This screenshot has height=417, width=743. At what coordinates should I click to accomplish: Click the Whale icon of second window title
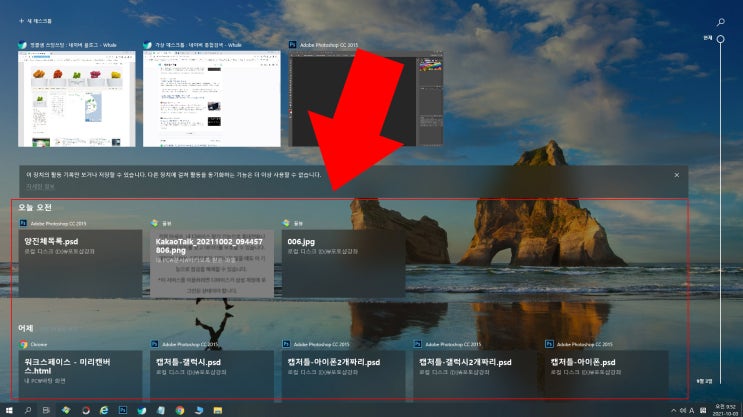click(x=147, y=45)
